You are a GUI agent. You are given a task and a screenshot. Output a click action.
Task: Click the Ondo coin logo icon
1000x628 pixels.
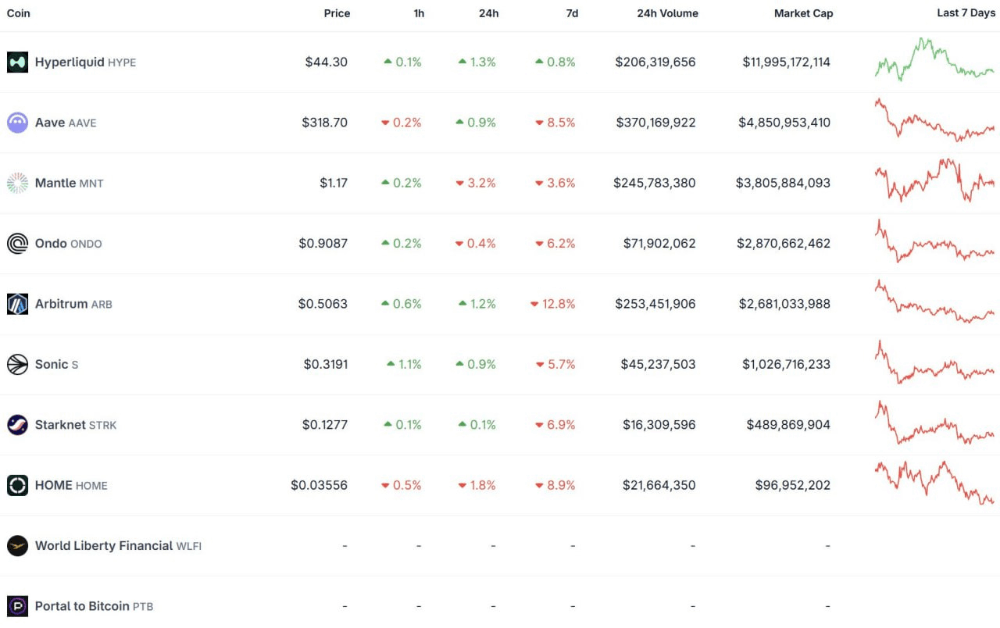point(17,244)
